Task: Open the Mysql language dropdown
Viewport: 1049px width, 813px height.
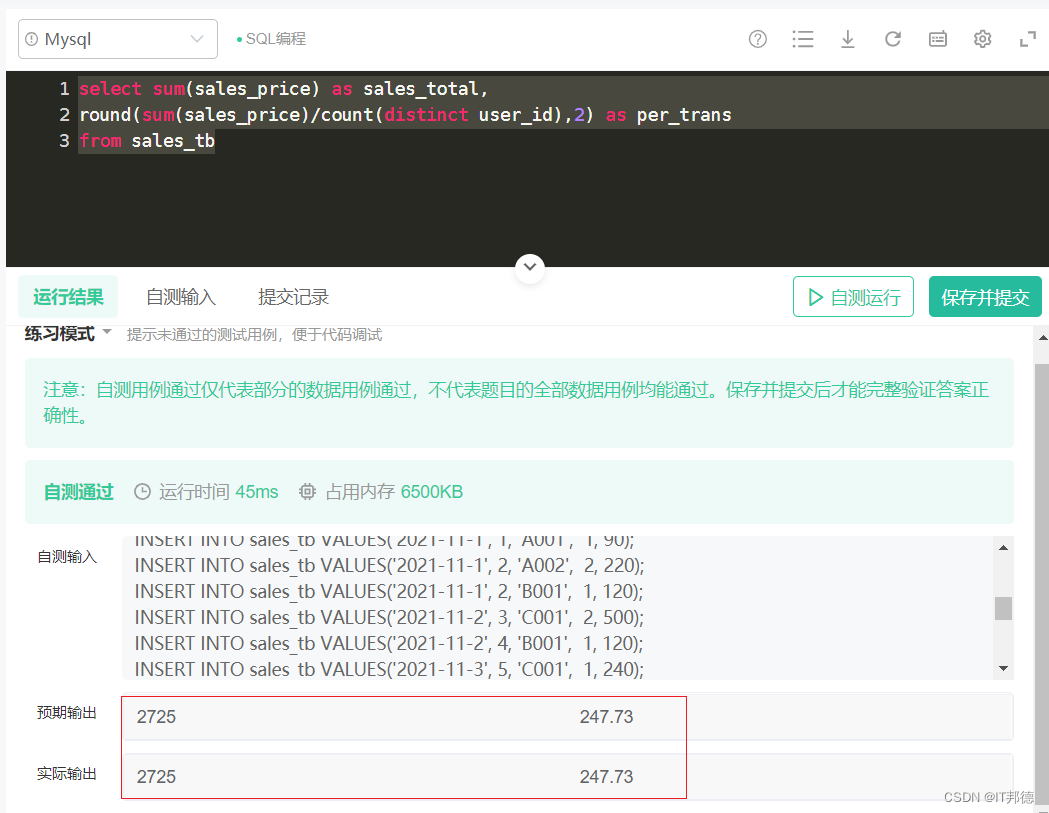Action: 118,39
